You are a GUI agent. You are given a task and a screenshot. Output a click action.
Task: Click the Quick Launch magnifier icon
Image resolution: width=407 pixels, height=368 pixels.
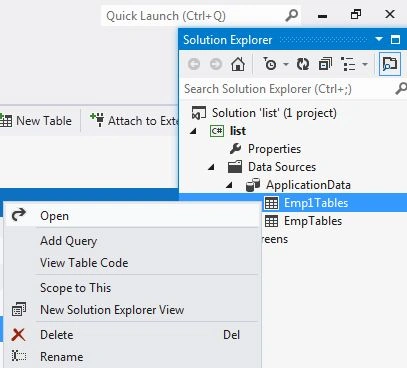(x=292, y=15)
